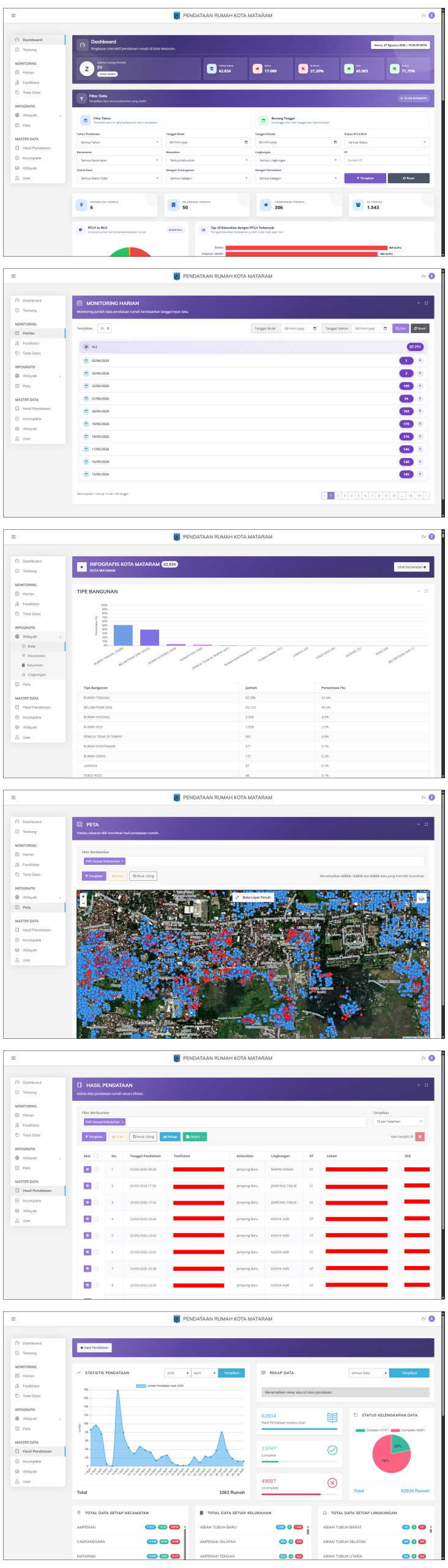Collapse the Monitoring Harian panel with minus icon
This screenshot has height=1568, width=448.
(x=419, y=303)
